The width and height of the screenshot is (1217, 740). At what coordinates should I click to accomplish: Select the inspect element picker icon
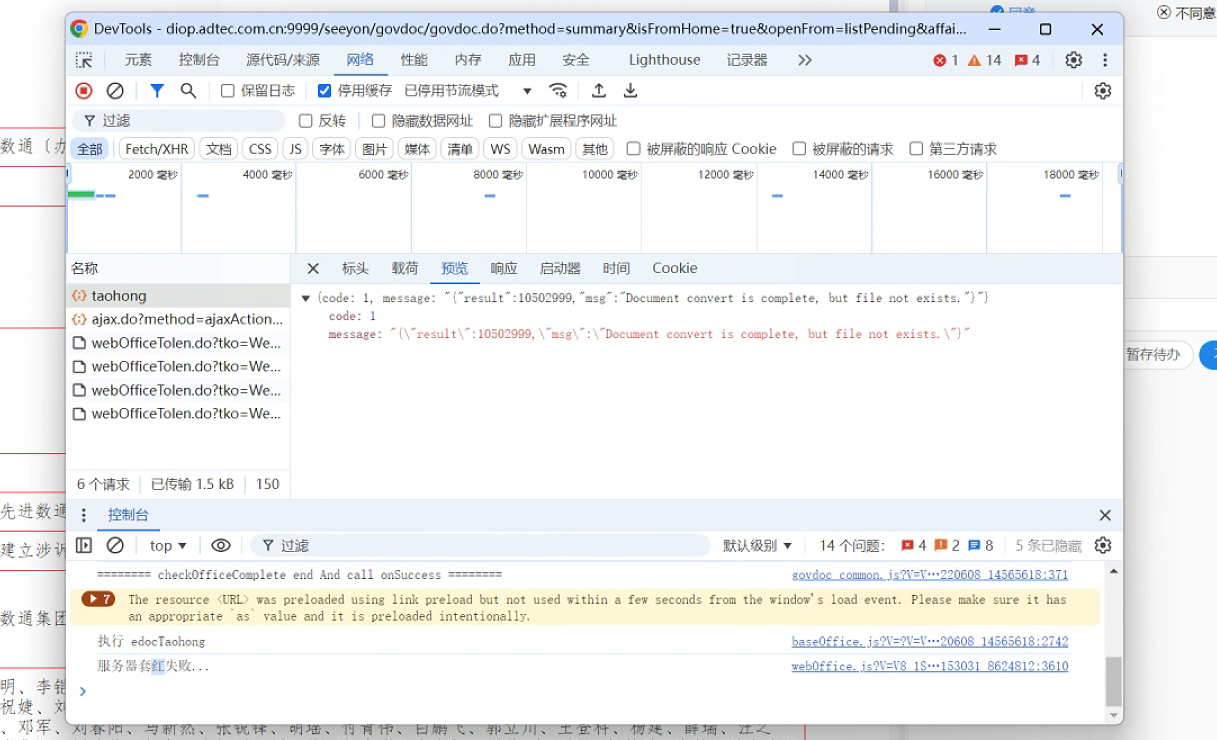(84, 60)
